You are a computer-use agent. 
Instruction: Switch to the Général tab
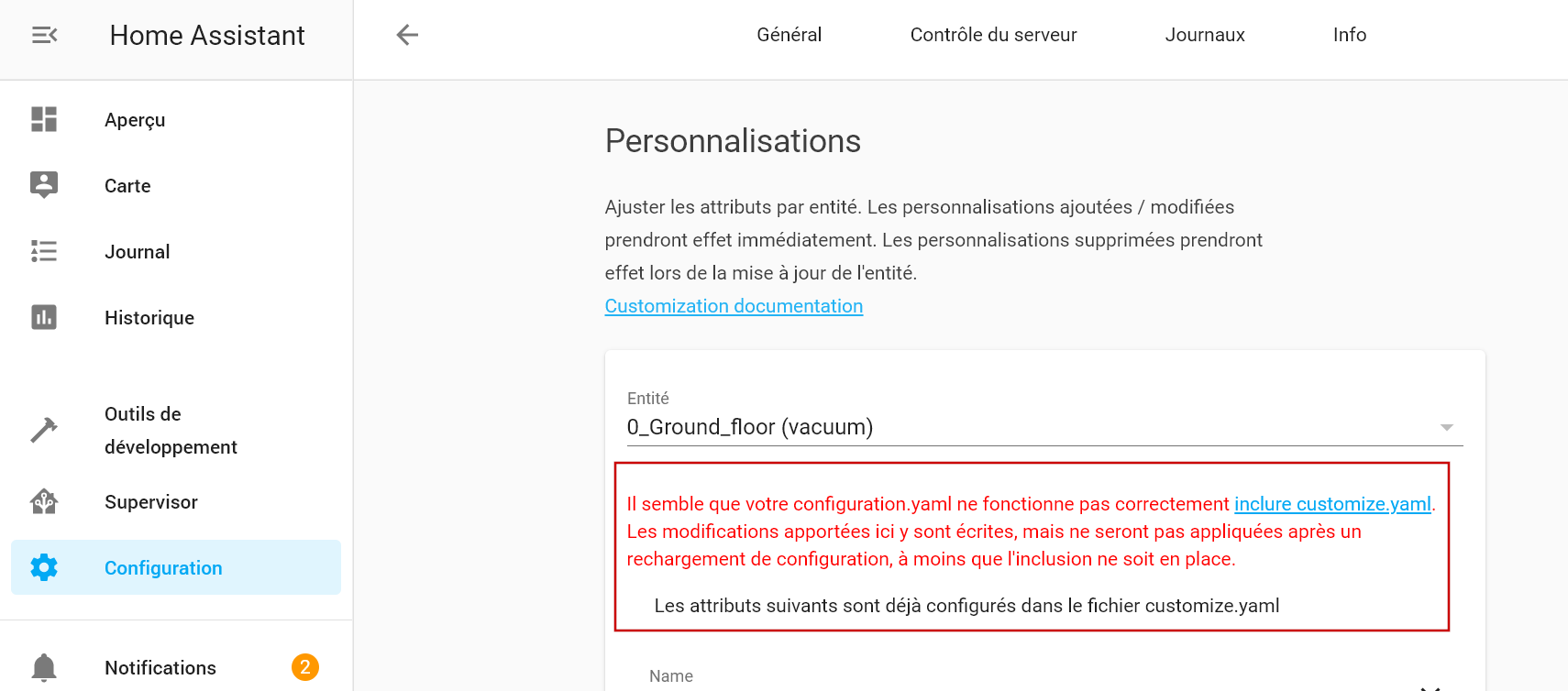[789, 35]
